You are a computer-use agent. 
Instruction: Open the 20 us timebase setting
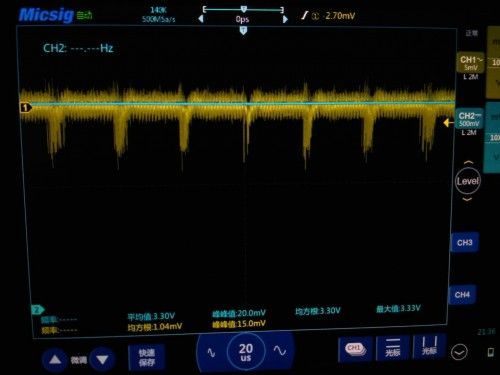[x=246, y=352]
